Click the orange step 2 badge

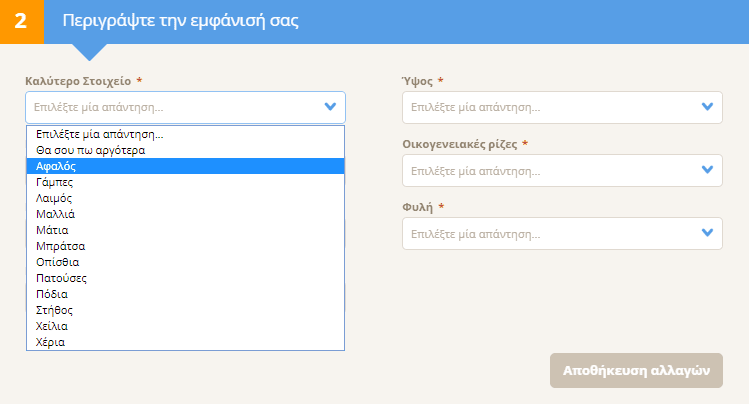pyautogui.click(x=22, y=22)
